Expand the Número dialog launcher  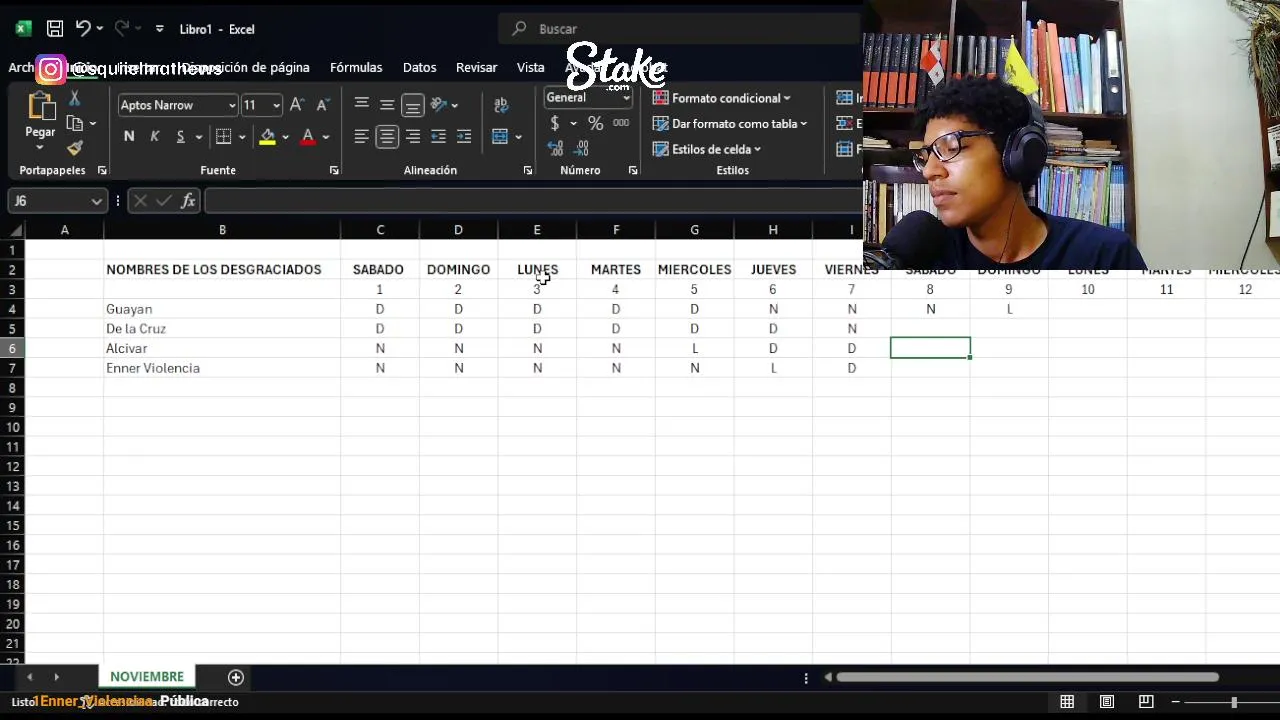(x=633, y=171)
